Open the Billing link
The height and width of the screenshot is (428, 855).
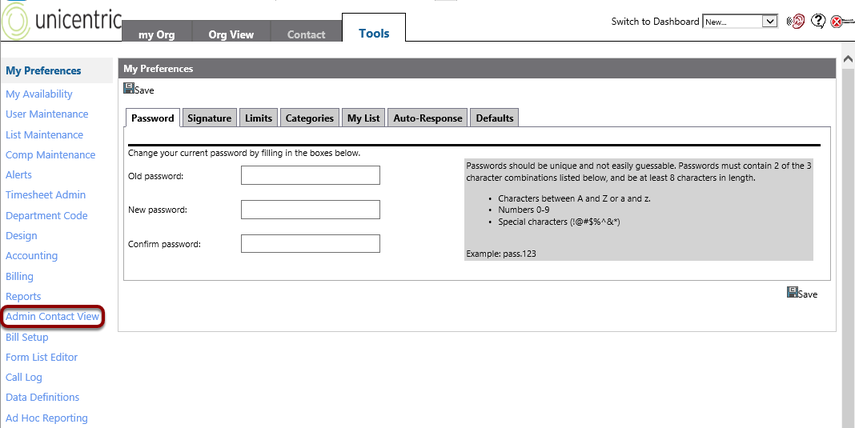point(19,276)
